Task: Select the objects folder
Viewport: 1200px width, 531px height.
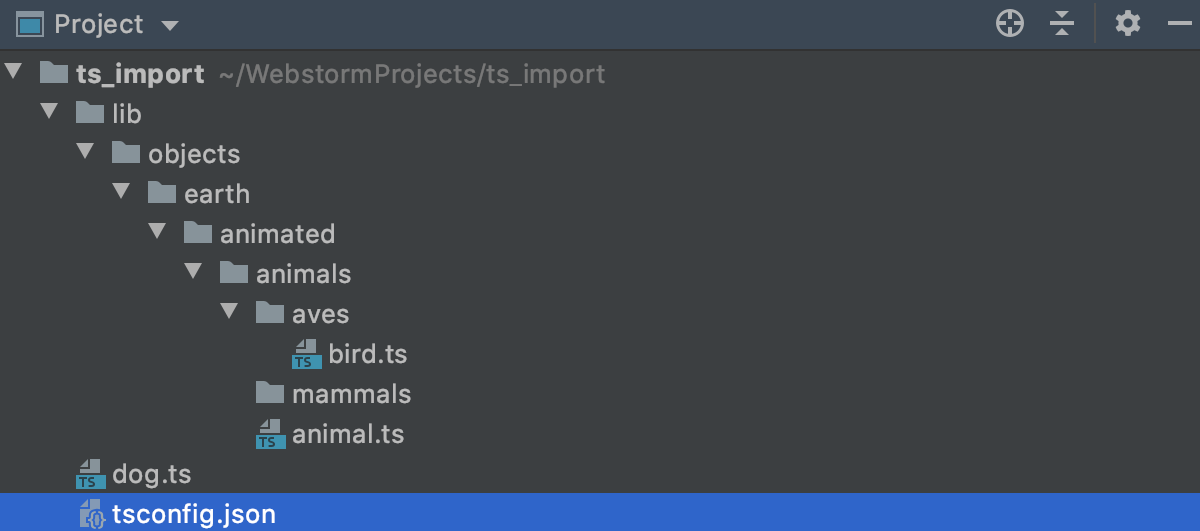Action: point(194,154)
